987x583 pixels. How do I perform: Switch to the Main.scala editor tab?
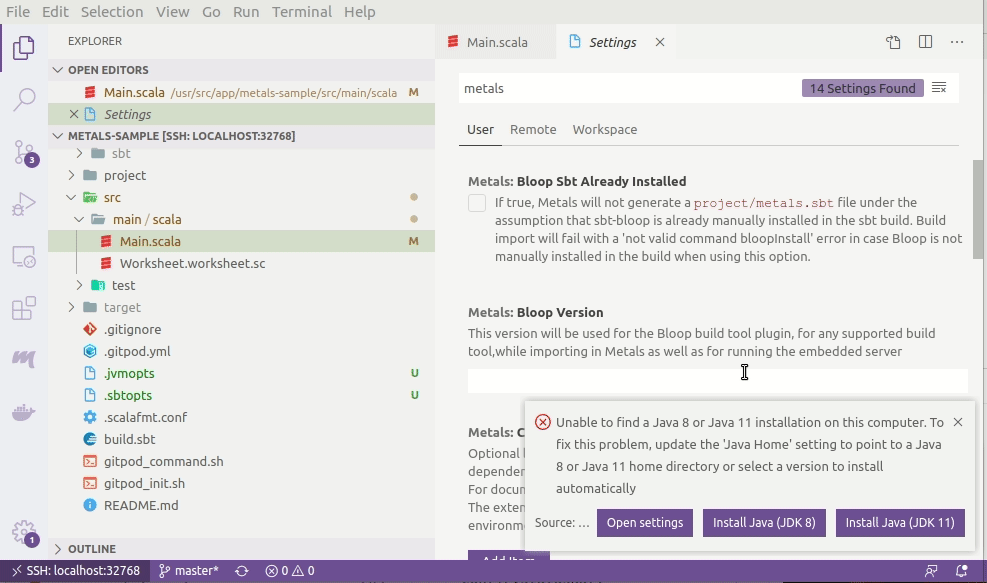496,42
